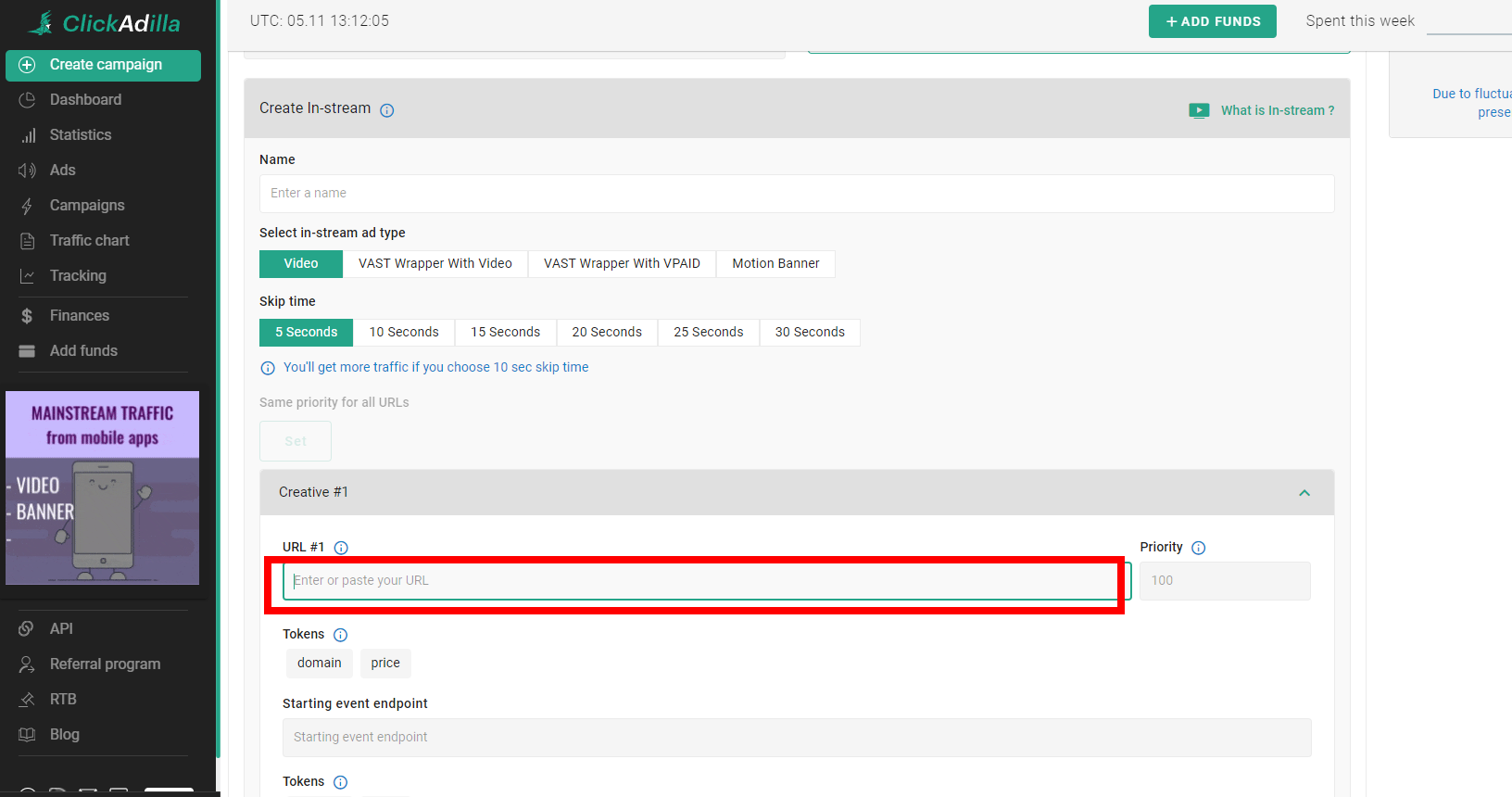Select the 10 Seconds skip time
Viewport: 1512px width, 797px height.
coord(404,333)
